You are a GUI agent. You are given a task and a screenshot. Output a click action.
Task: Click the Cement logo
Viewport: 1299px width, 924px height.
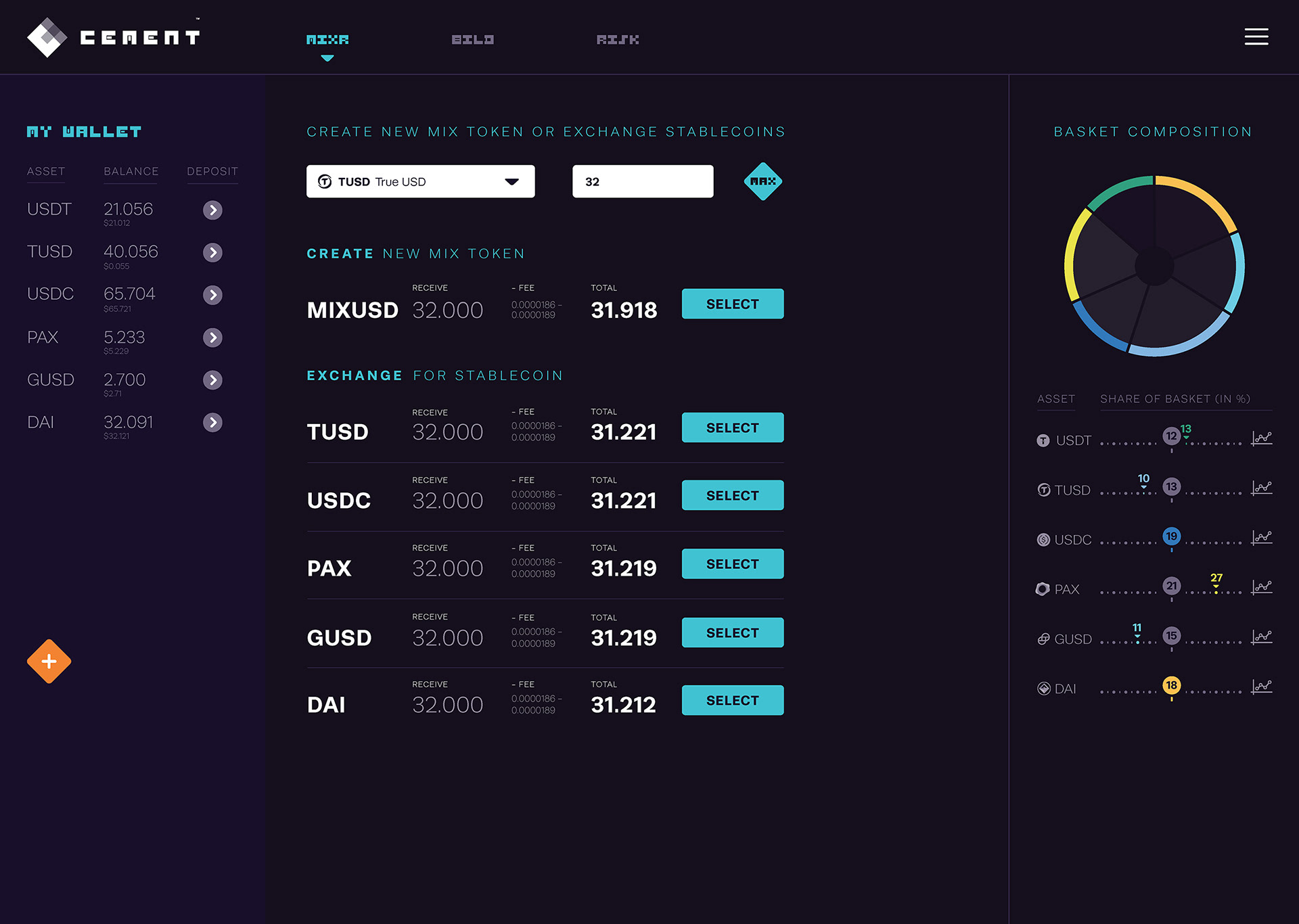click(x=114, y=37)
